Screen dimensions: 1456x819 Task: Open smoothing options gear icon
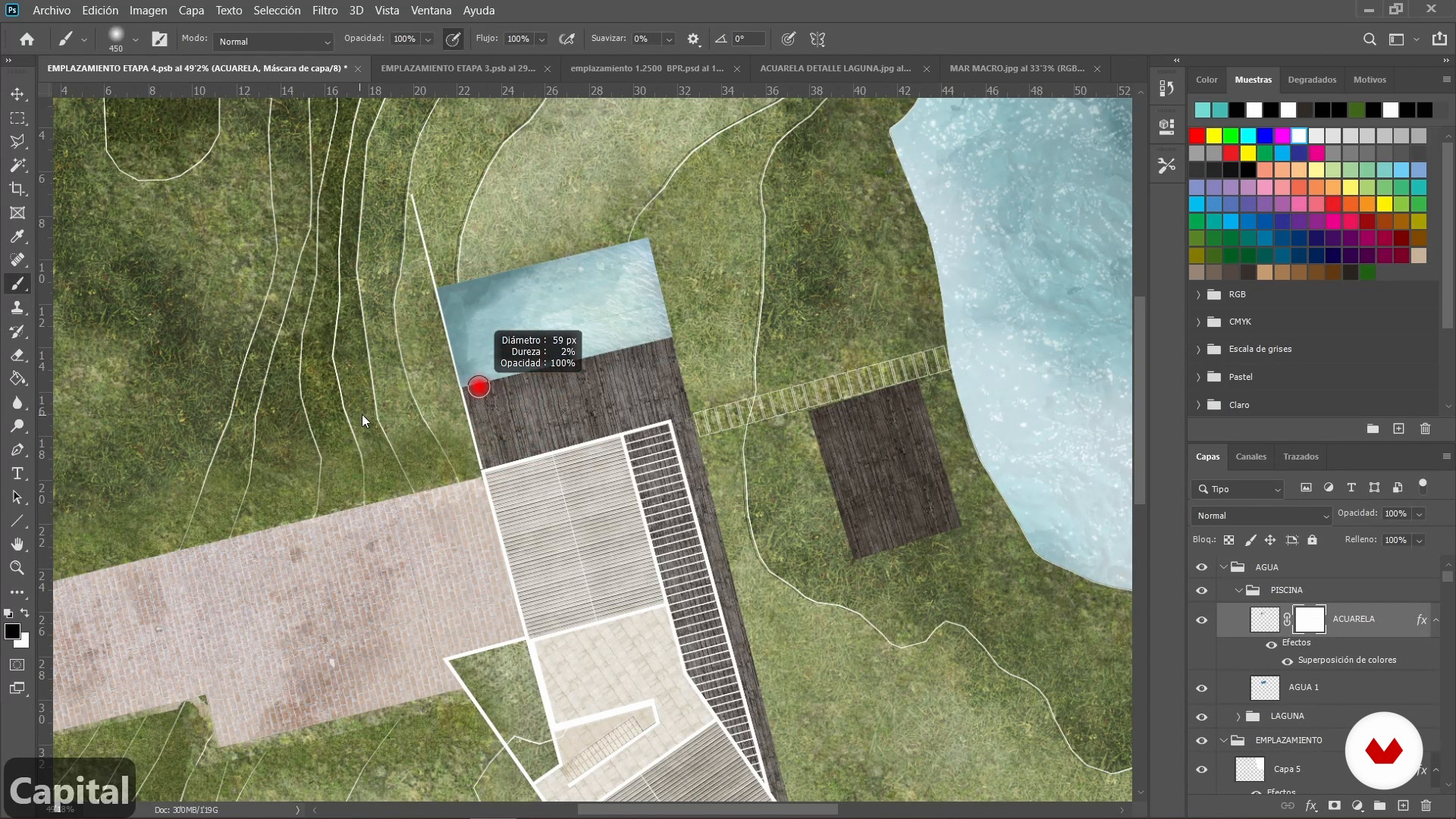693,39
